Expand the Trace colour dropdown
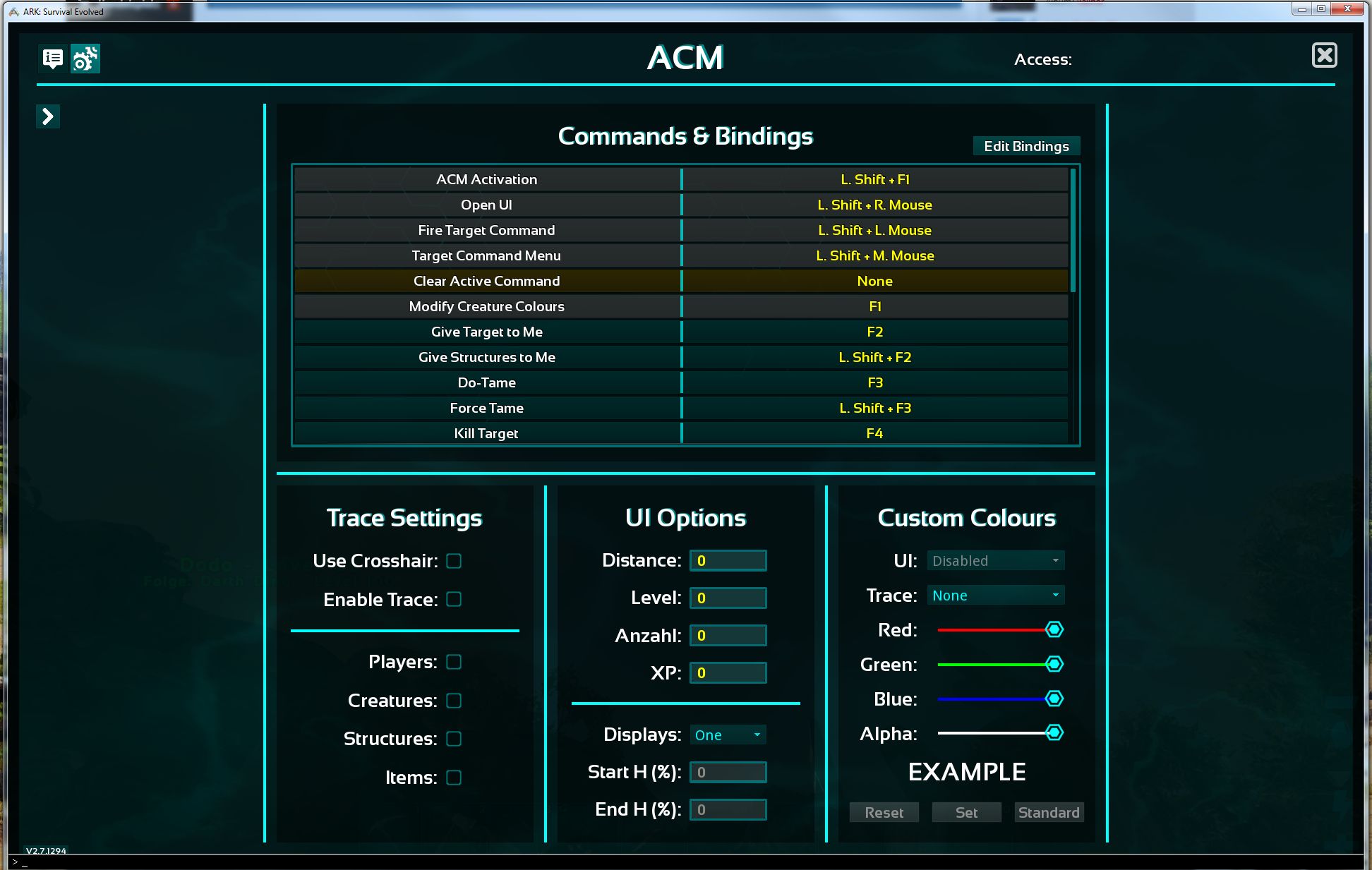This screenshot has width=1372, height=870. [x=1057, y=595]
